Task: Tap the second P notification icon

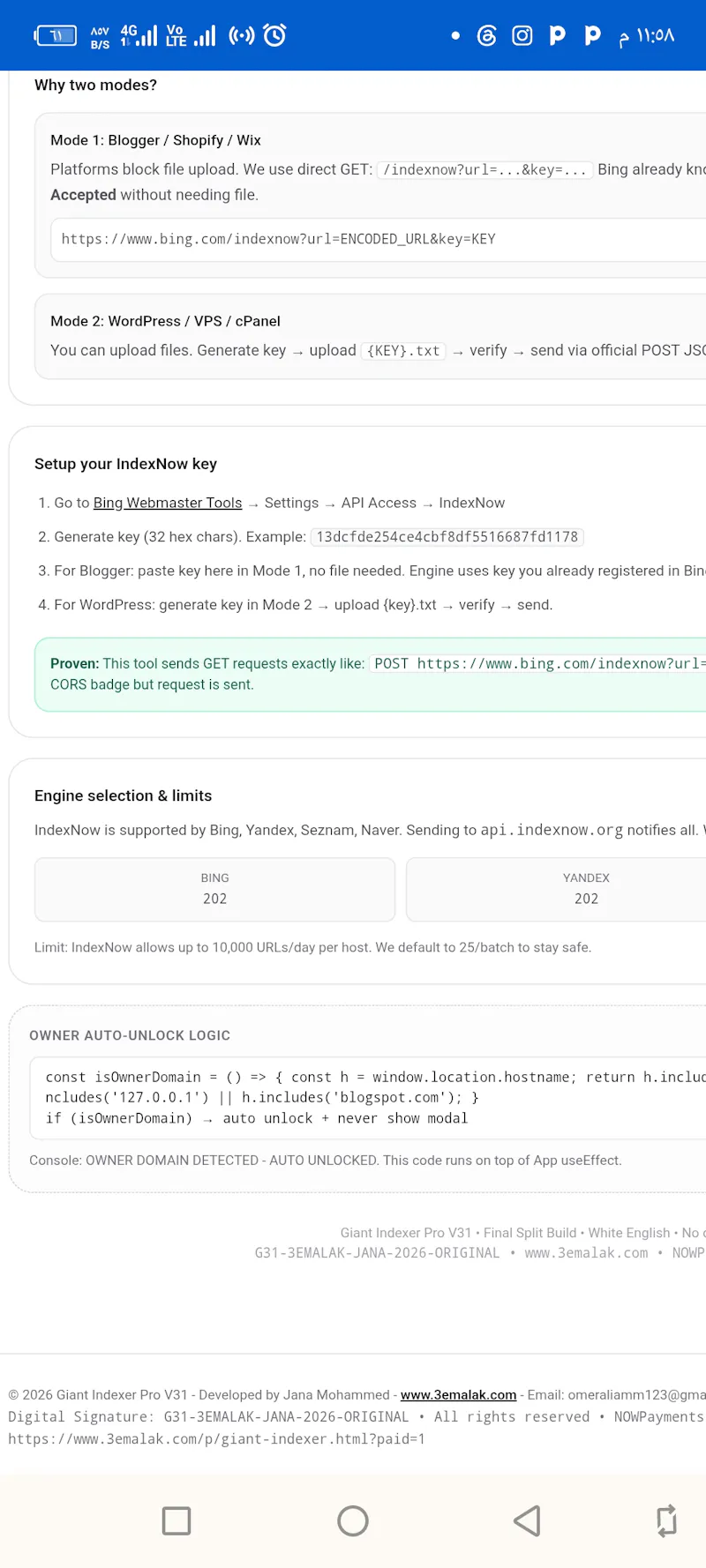Action: 592,35
